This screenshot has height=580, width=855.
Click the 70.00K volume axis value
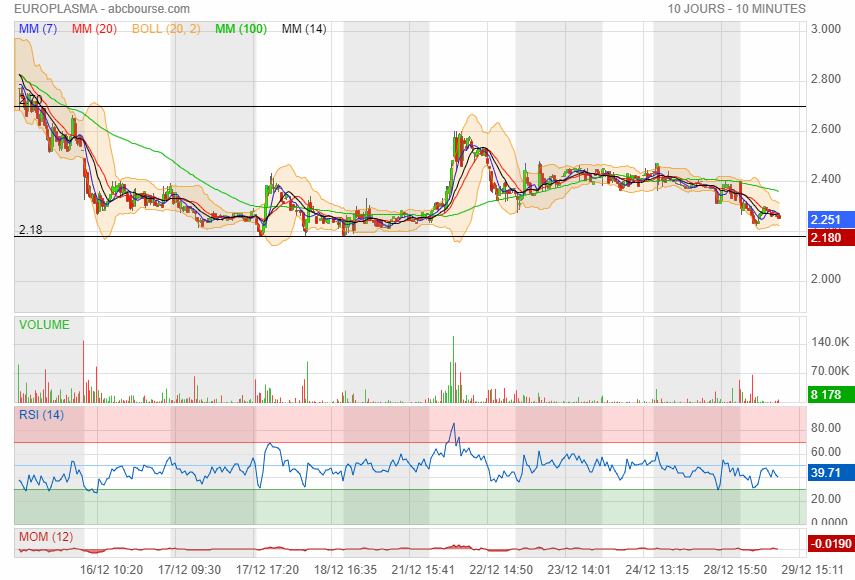pos(830,371)
